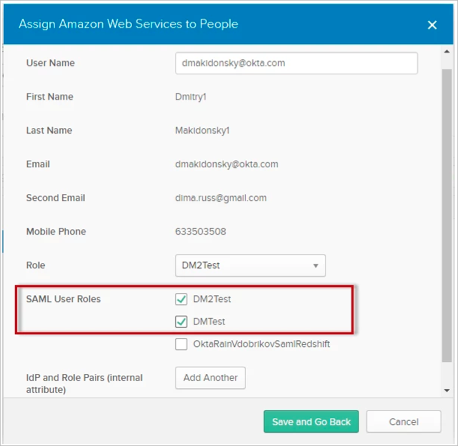Uncheck the DMTest SAML user role
This screenshot has height=446, width=458.
[181, 322]
